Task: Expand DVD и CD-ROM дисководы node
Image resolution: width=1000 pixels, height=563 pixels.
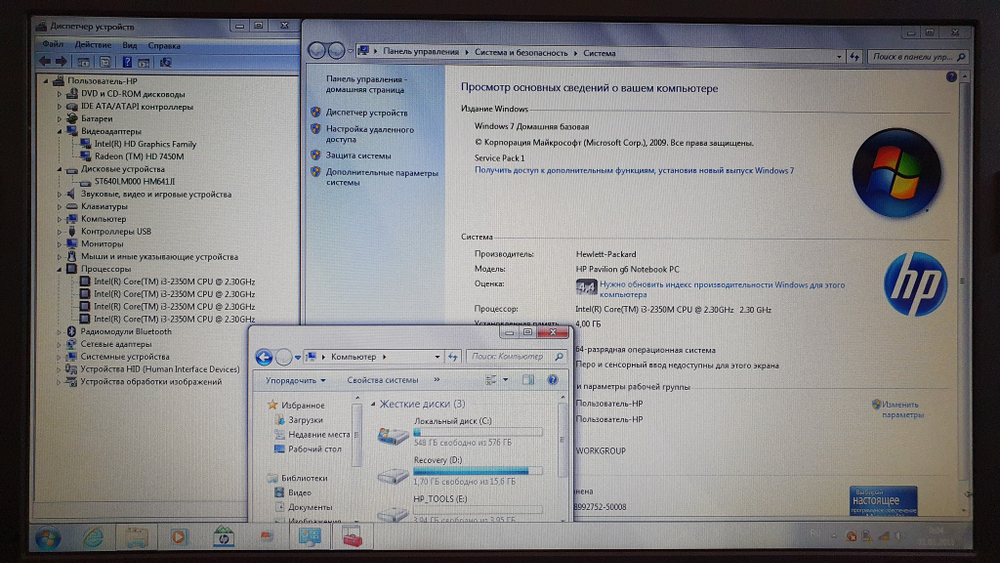Action: (x=59, y=94)
